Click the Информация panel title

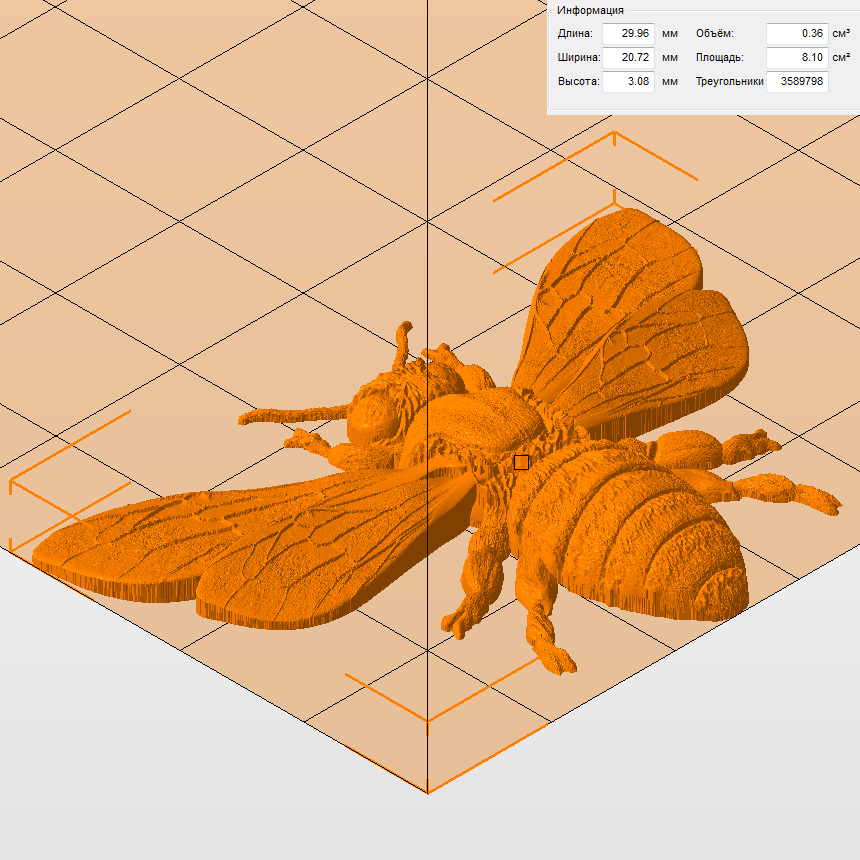coord(590,10)
